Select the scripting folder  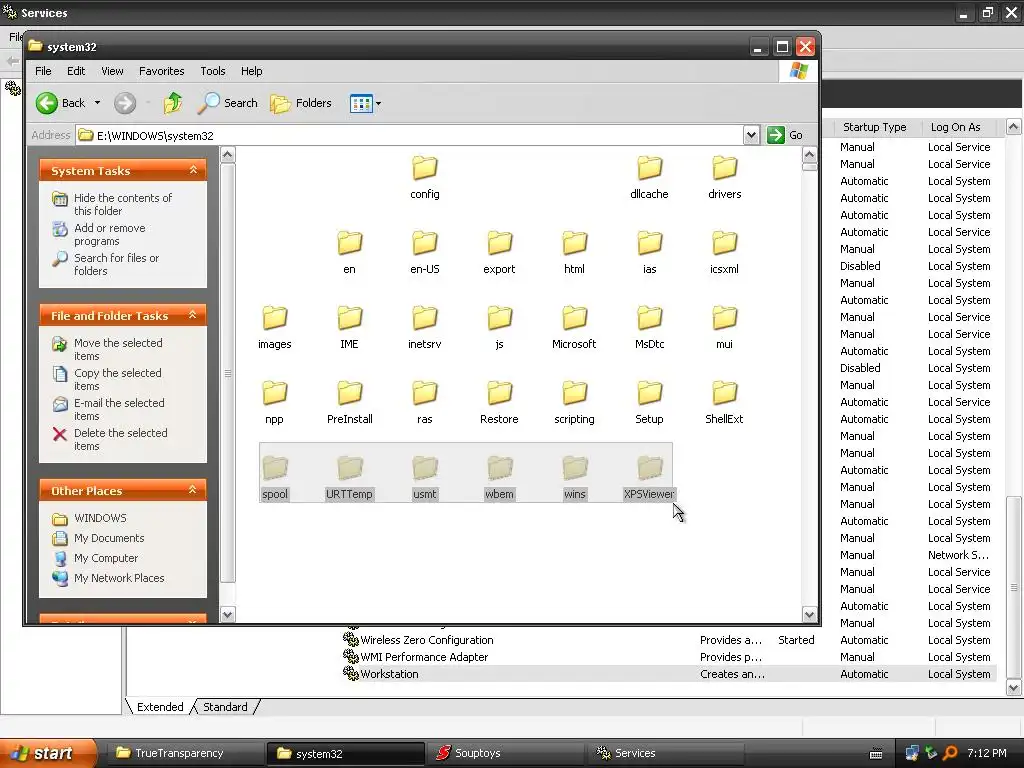(574, 402)
